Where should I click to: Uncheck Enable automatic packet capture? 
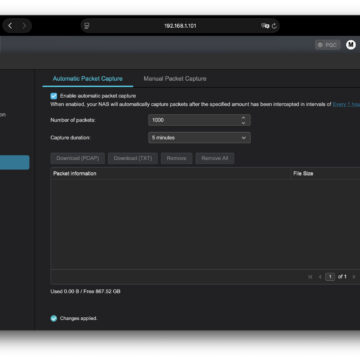point(54,96)
